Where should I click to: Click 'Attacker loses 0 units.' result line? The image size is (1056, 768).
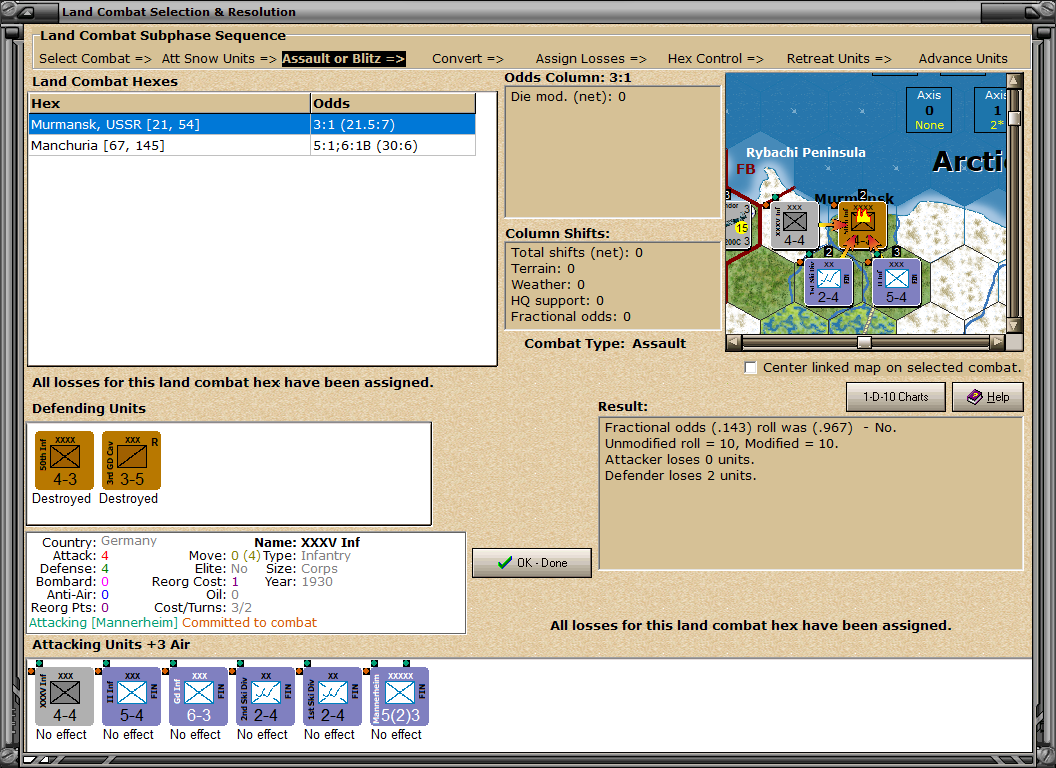(680, 459)
